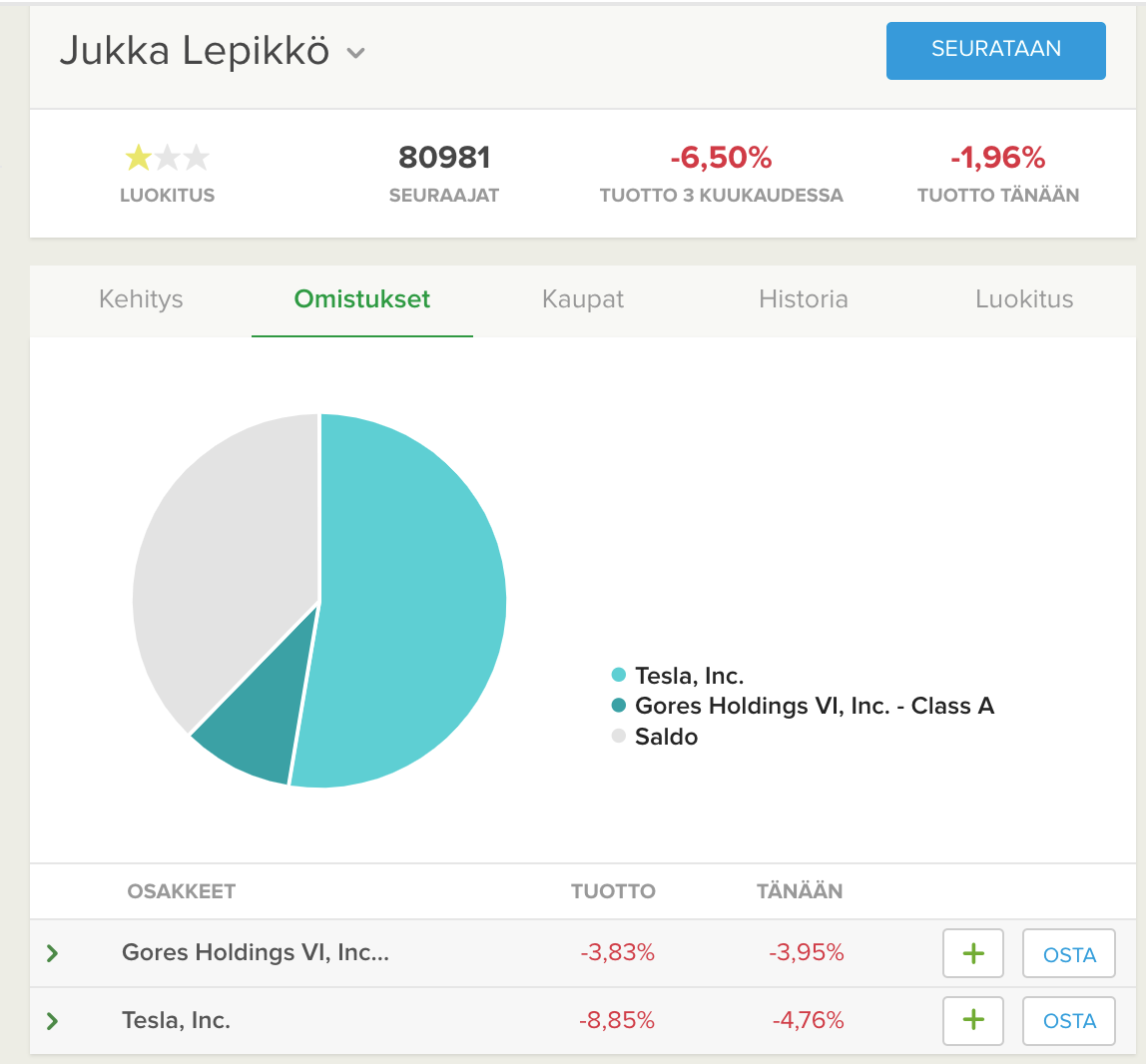Click the 80981 followers count
Screen dimensions: 1146x1064
point(444,158)
